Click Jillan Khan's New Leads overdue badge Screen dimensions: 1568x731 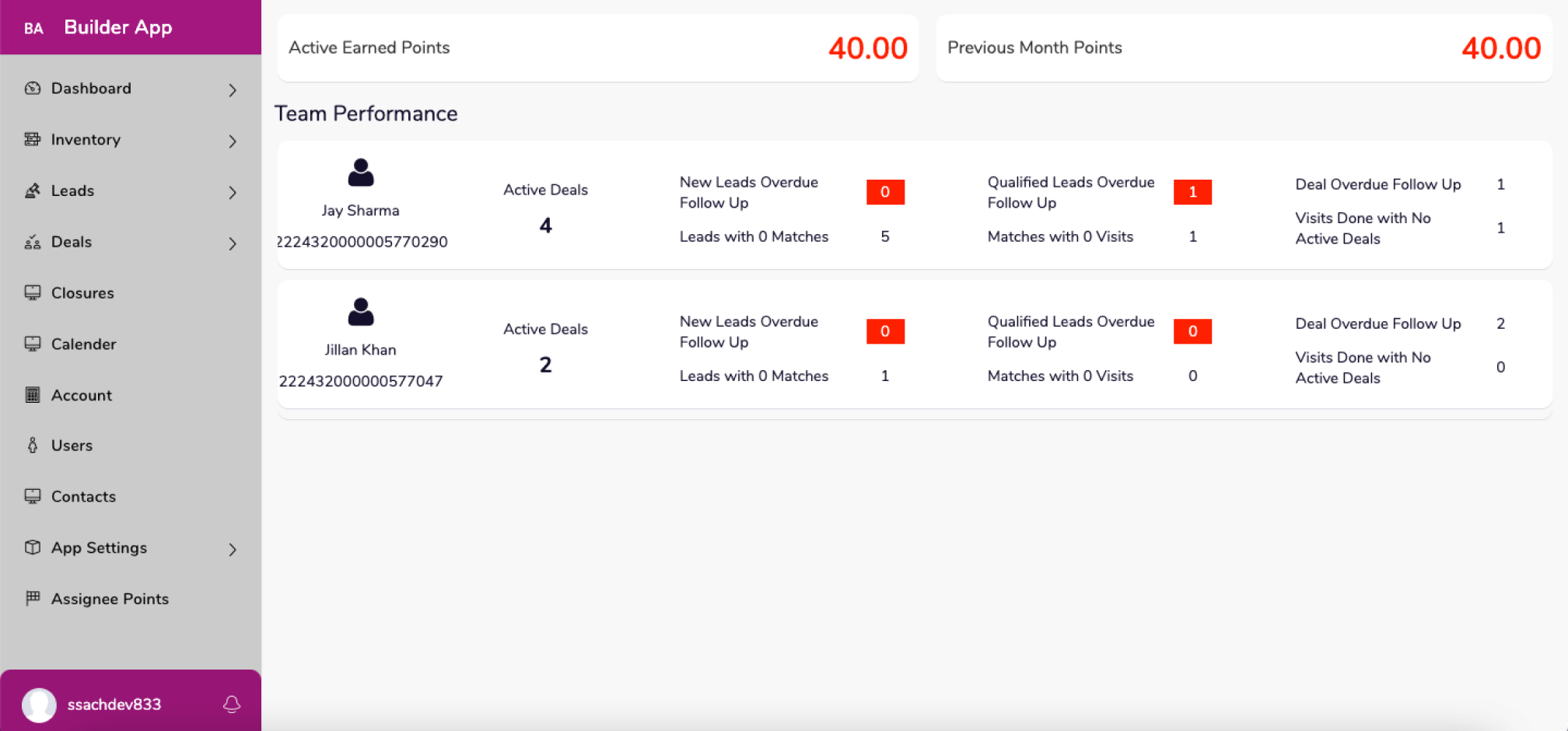click(x=885, y=331)
